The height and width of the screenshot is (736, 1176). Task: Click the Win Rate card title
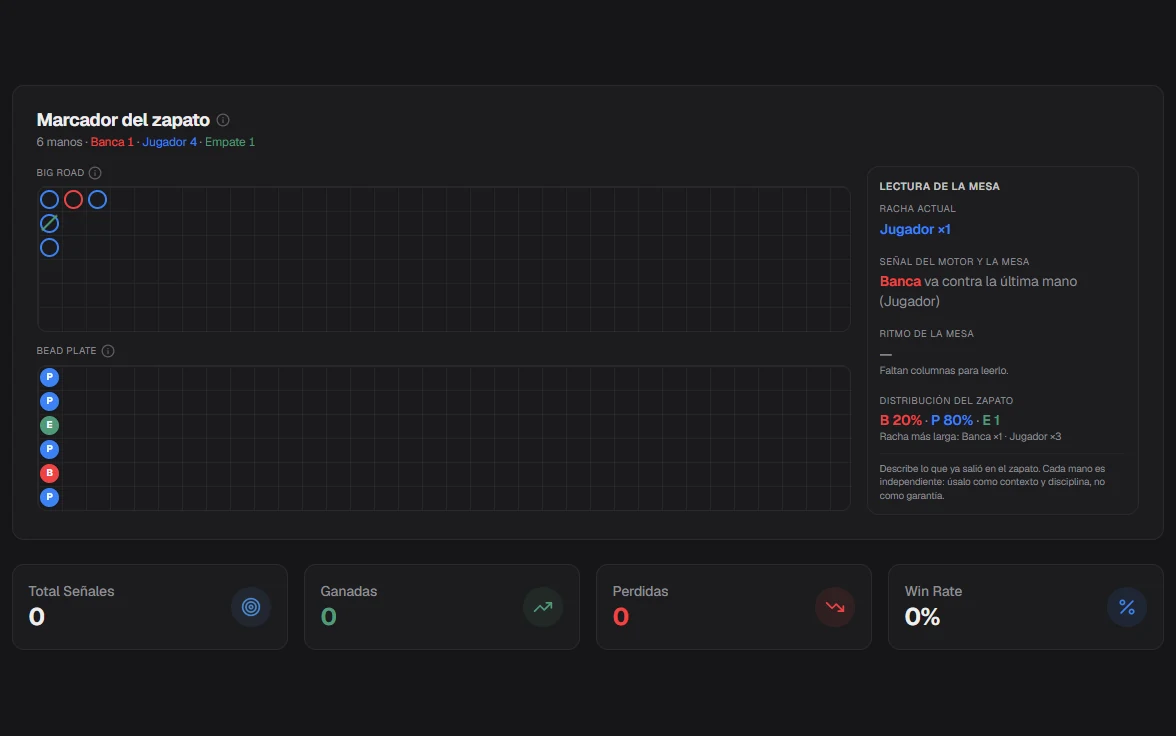(x=933, y=591)
